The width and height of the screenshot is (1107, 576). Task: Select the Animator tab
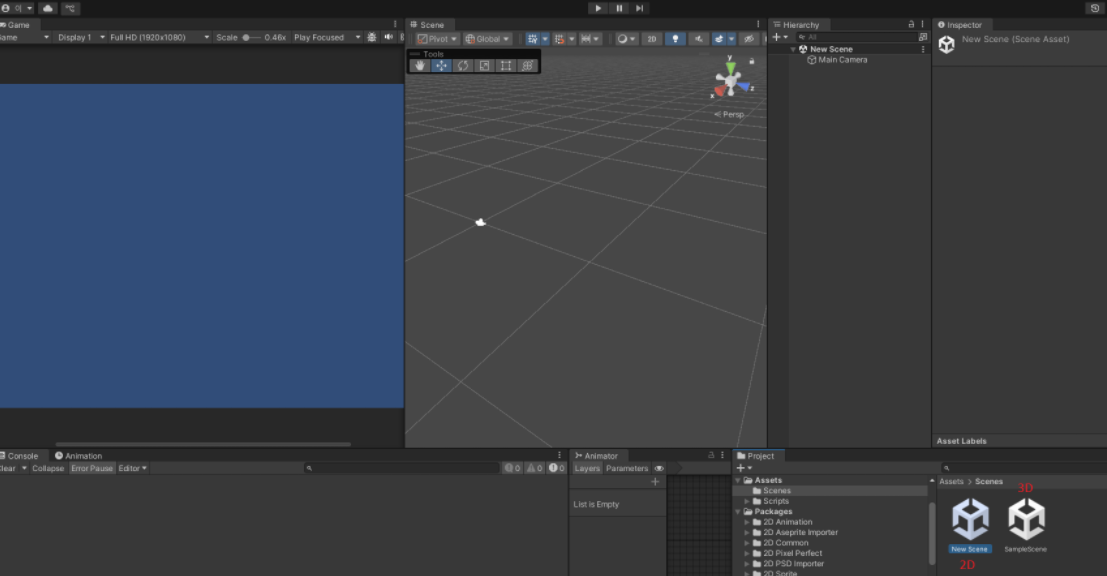pos(597,455)
